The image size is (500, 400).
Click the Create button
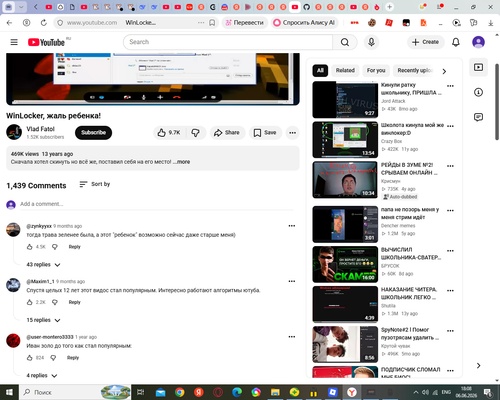(x=426, y=42)
